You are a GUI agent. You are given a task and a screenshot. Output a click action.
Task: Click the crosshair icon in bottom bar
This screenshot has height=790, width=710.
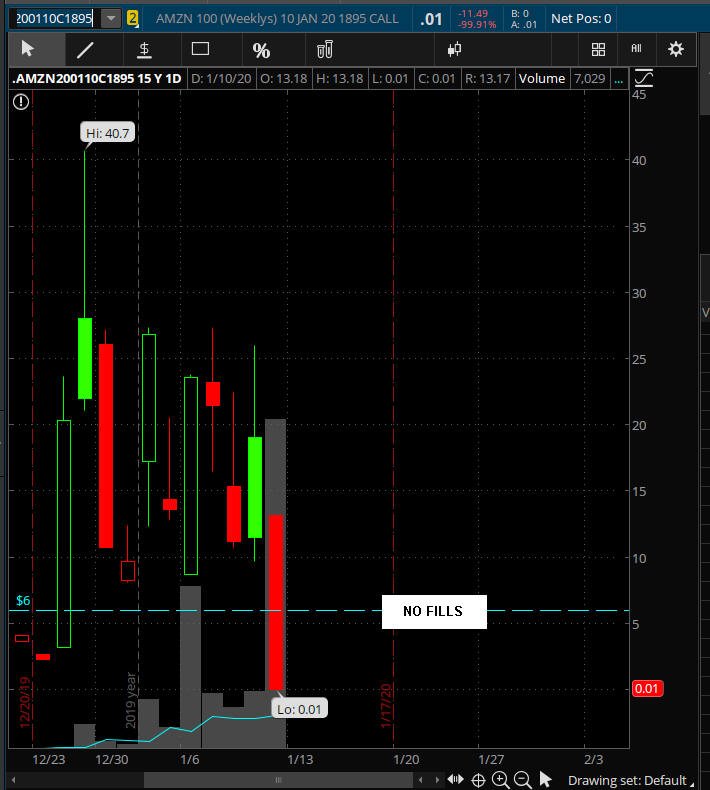pyautogui.click(x=478, y=780)
